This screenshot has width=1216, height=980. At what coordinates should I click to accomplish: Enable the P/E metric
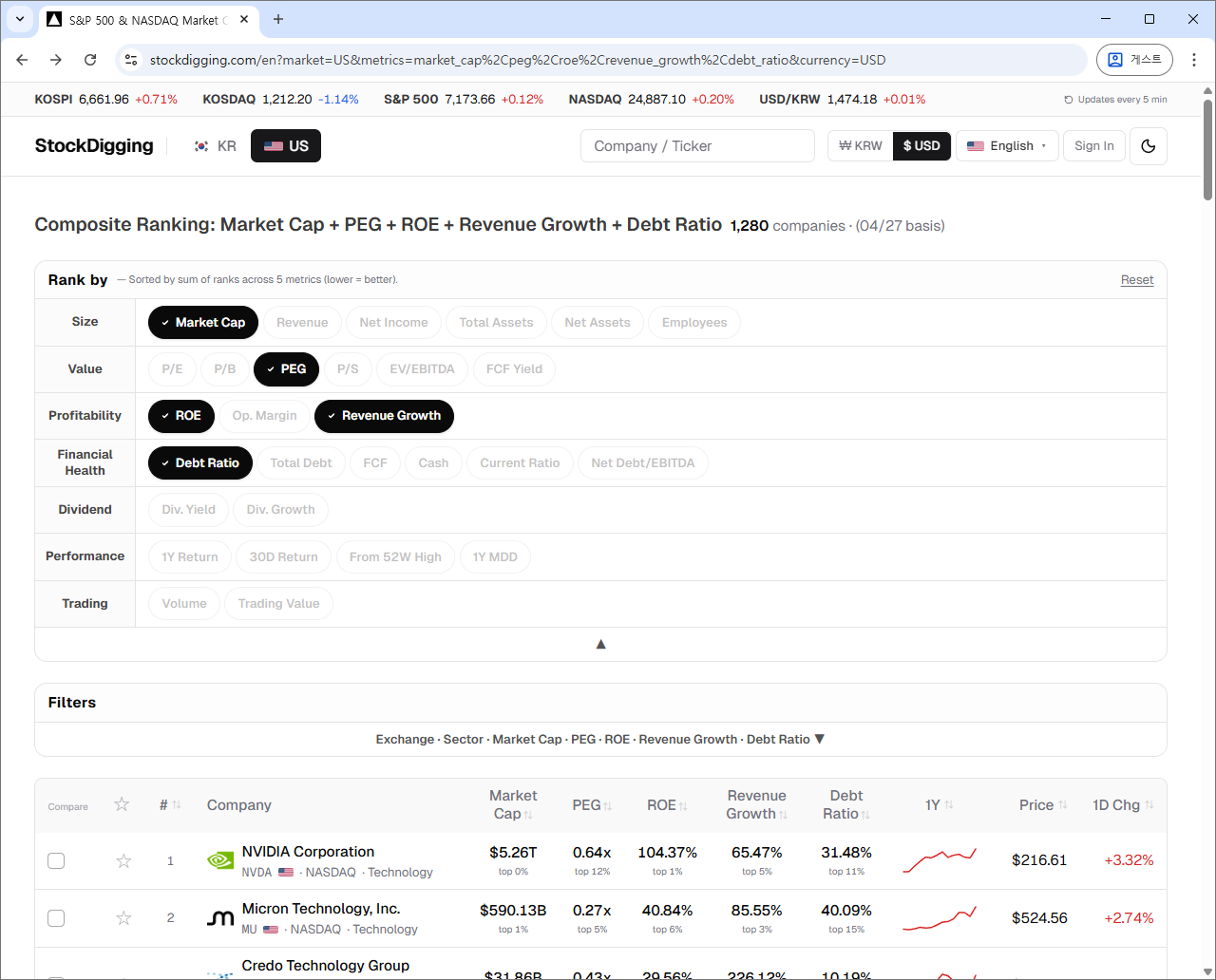[x=172, y=368]
